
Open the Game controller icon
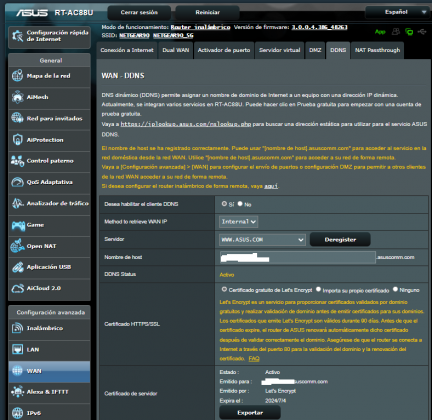coord(18,225)
